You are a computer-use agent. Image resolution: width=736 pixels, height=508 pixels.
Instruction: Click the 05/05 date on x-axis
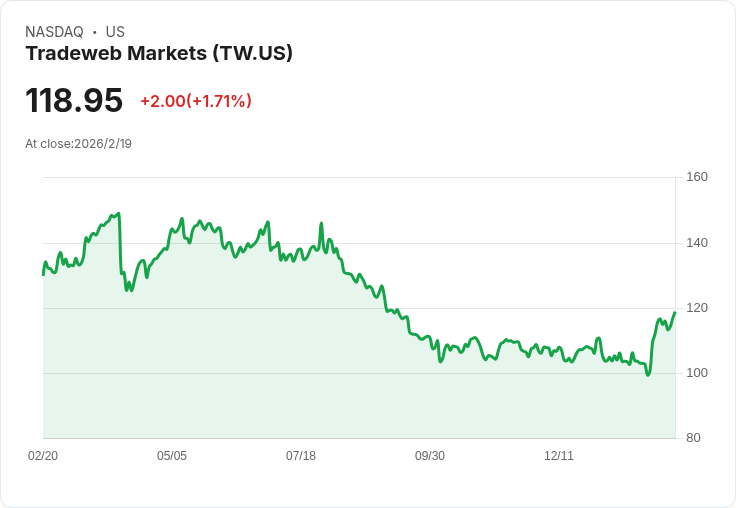tap(172, 456)
